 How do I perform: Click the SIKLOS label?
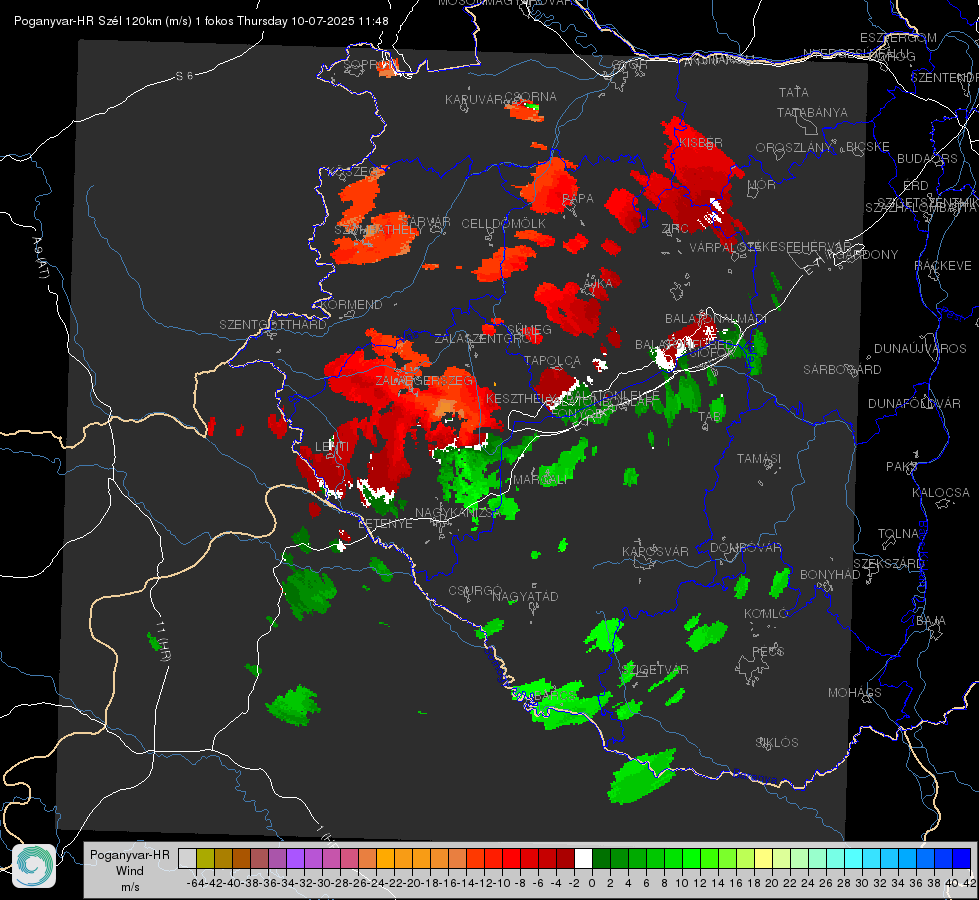[777, 743]
